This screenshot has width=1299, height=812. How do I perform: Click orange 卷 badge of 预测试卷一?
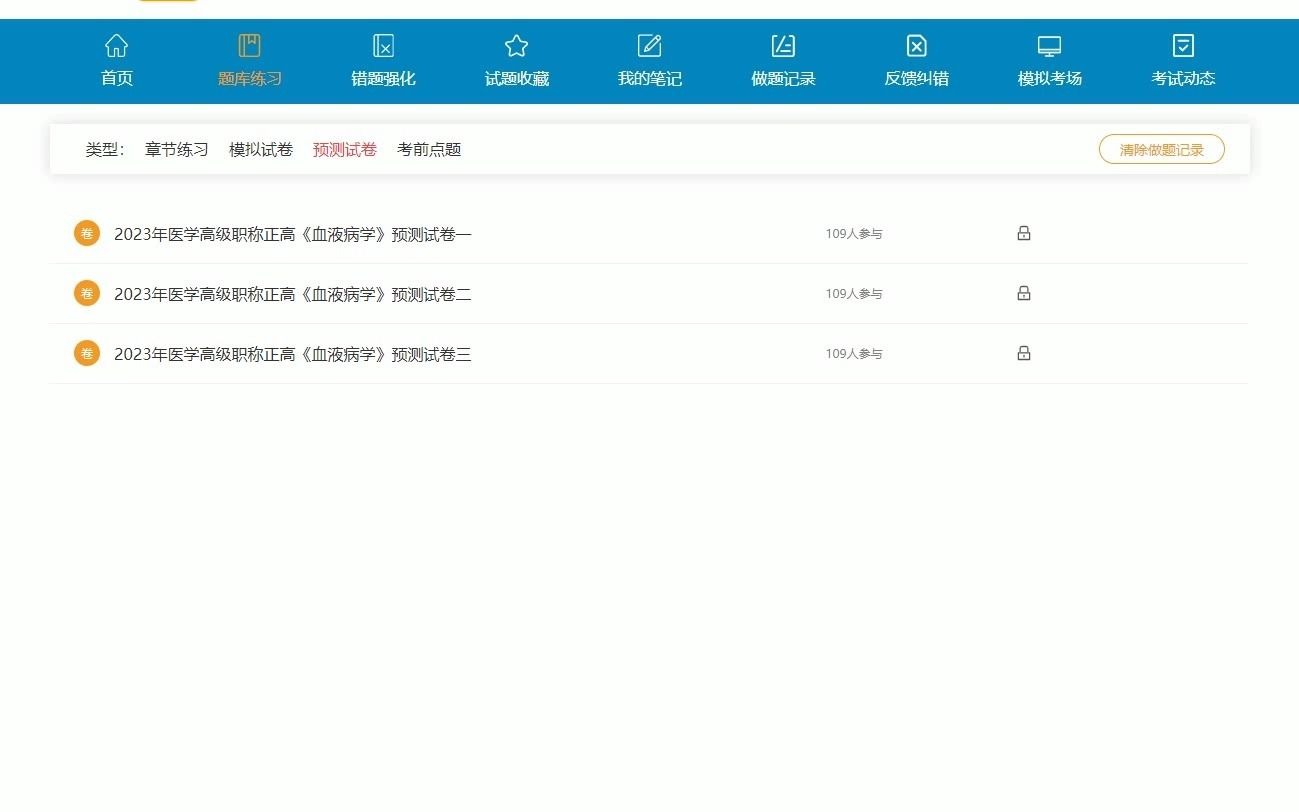[87, 233]
